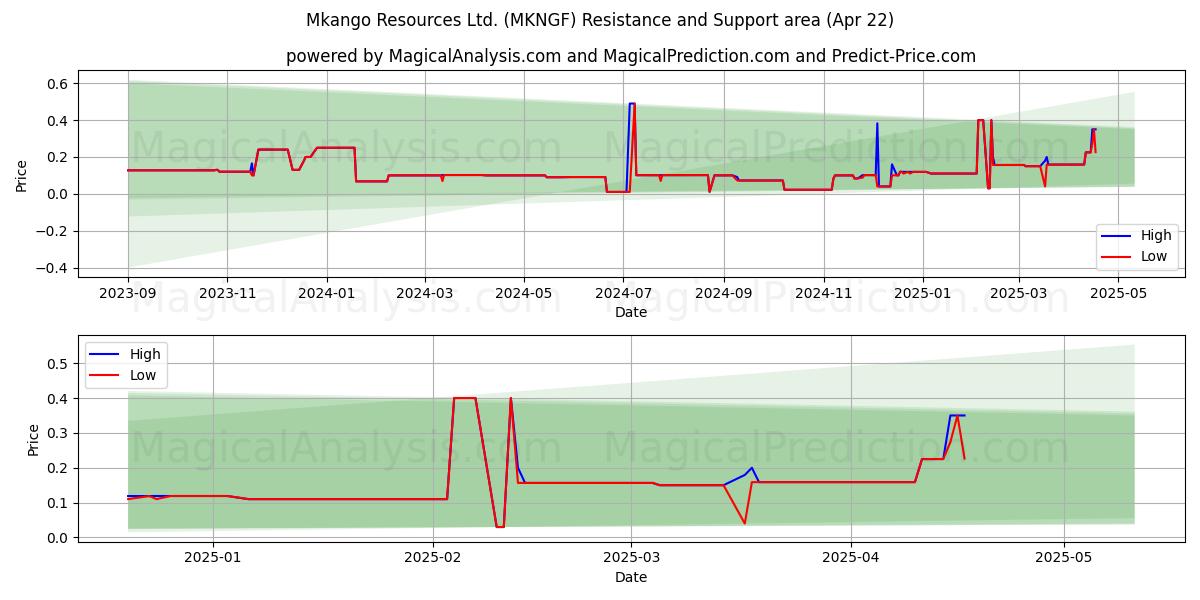The image size is (1200, 600).
Task: Click the 2025-04 x-axis label in lower chart
Action: tap(851, 559)
